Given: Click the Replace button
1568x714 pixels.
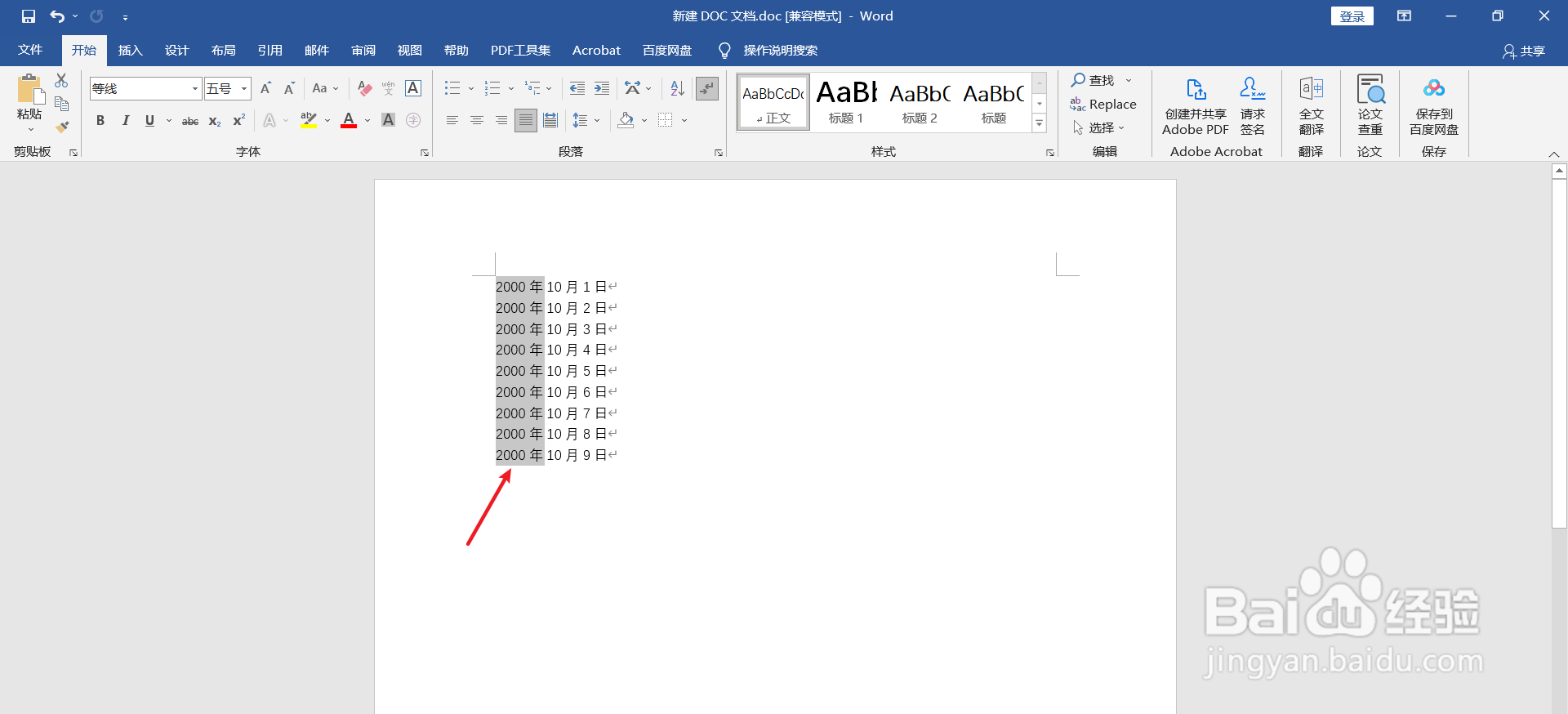Looking at the screenshot, I should tap(1103, 105).
